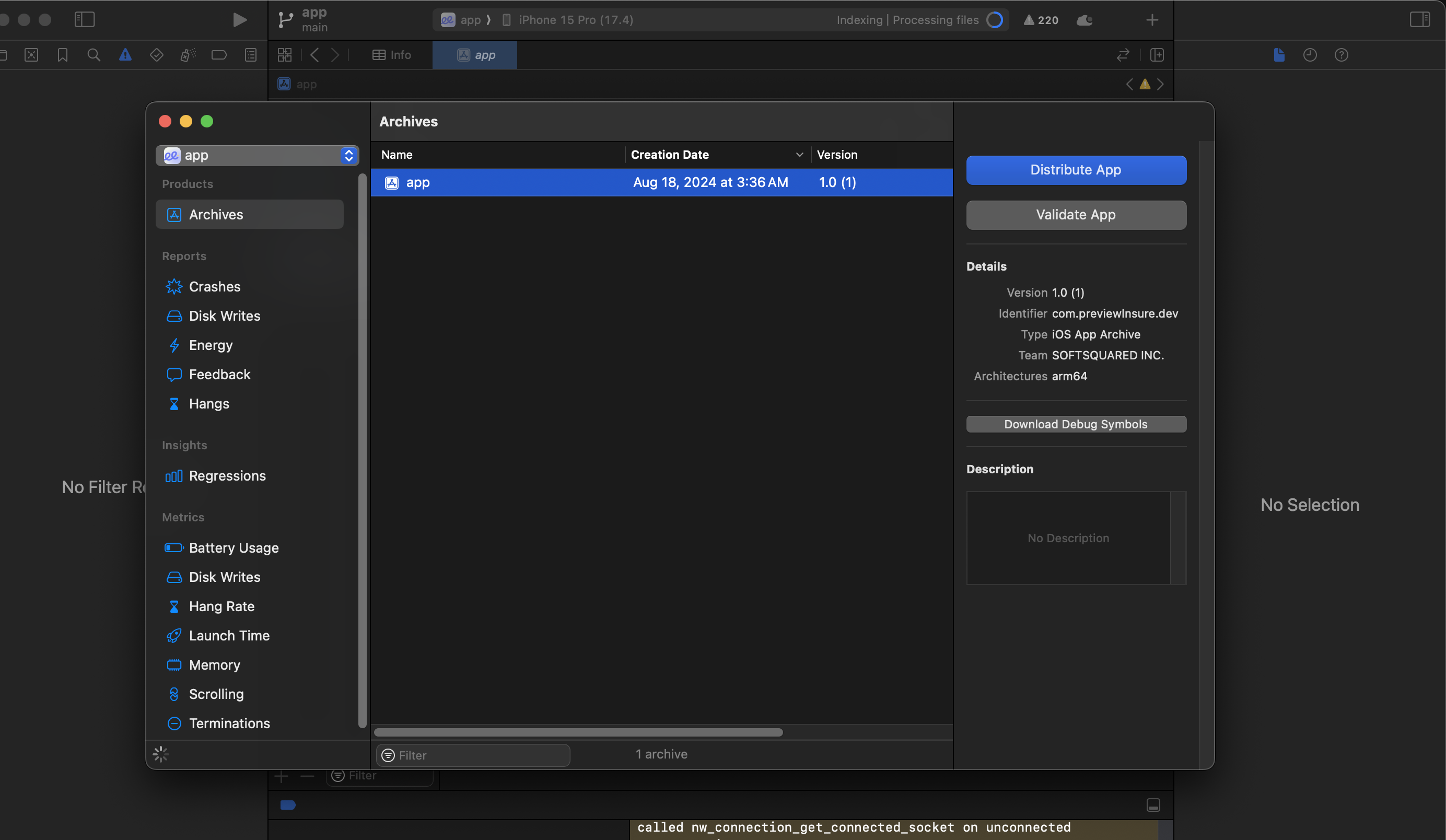Open the bookmark navigator icon

click(63, 55)
